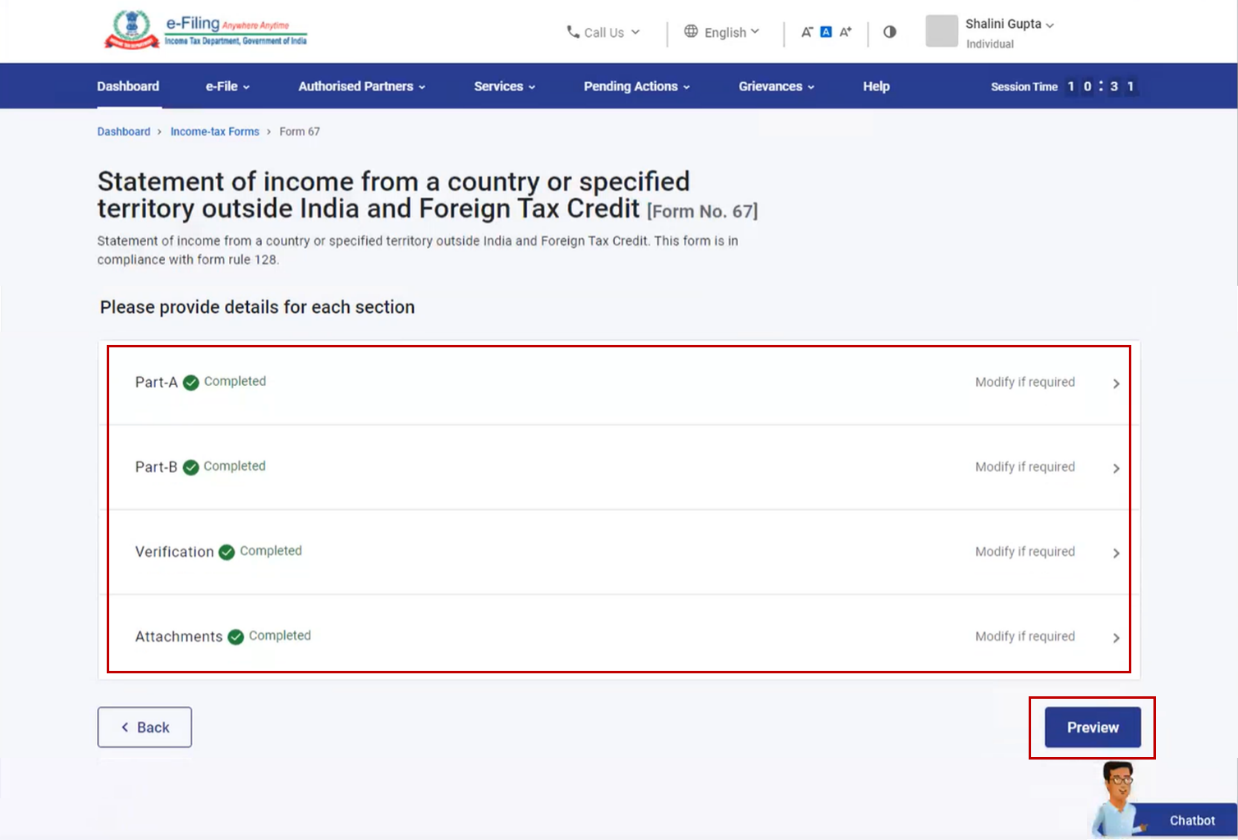Modify the Verification section
The image size is (1238, 840).
(x=1025, y=552)
